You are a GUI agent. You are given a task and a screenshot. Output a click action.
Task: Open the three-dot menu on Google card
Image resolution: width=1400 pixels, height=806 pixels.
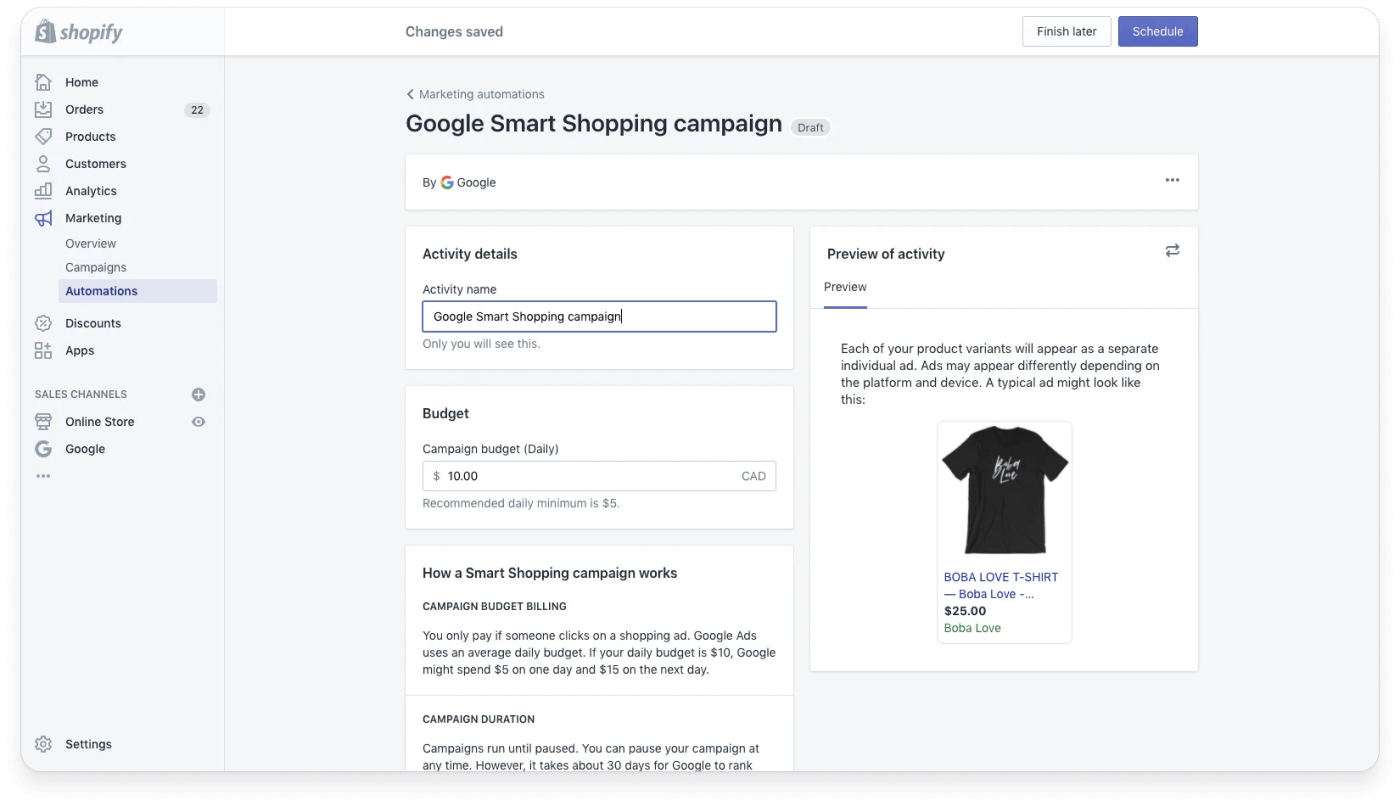tap(1172, 180)
